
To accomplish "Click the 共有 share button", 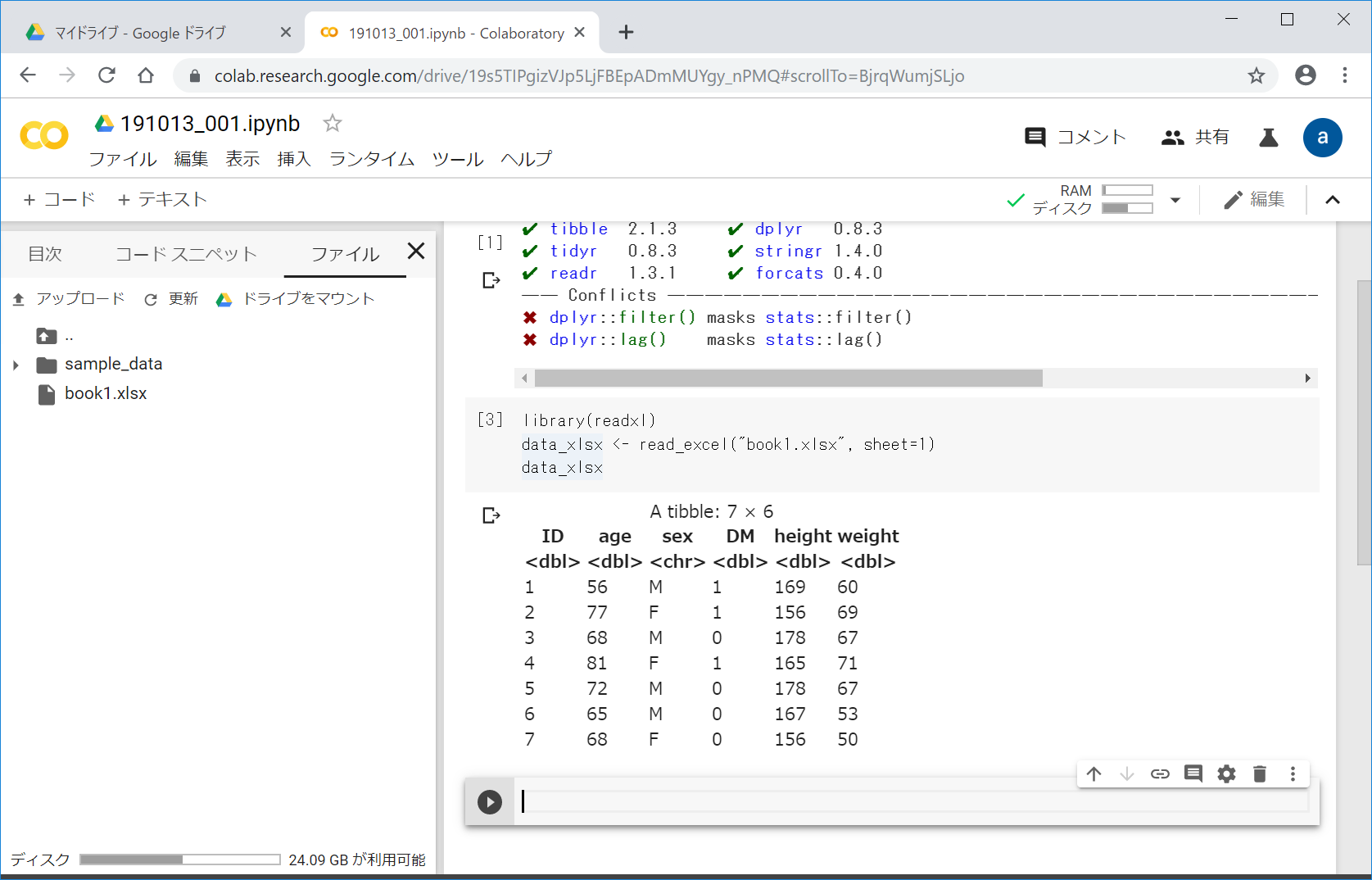I will (1196, 137).
